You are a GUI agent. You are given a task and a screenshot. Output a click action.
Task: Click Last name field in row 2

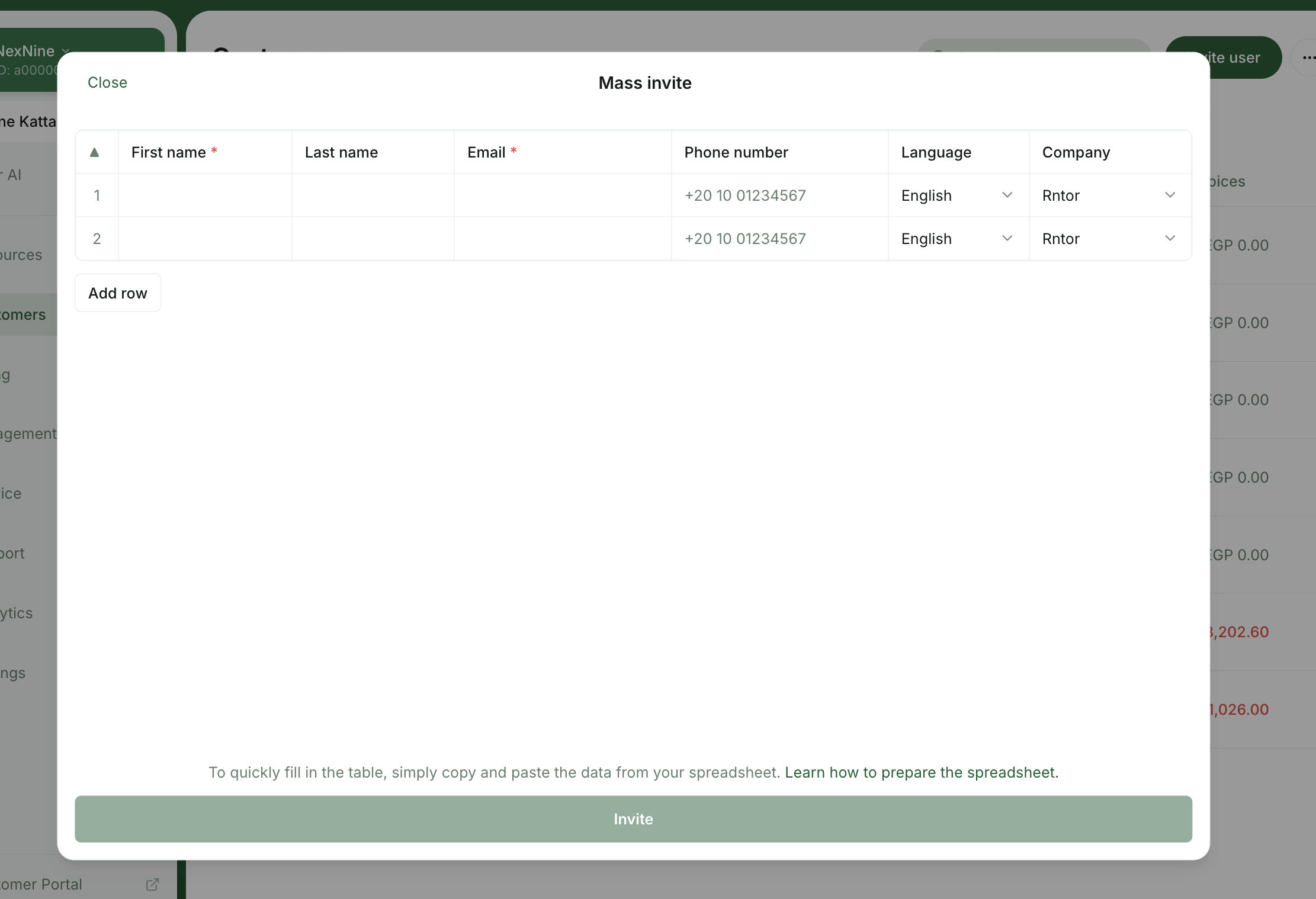[373, 239]
